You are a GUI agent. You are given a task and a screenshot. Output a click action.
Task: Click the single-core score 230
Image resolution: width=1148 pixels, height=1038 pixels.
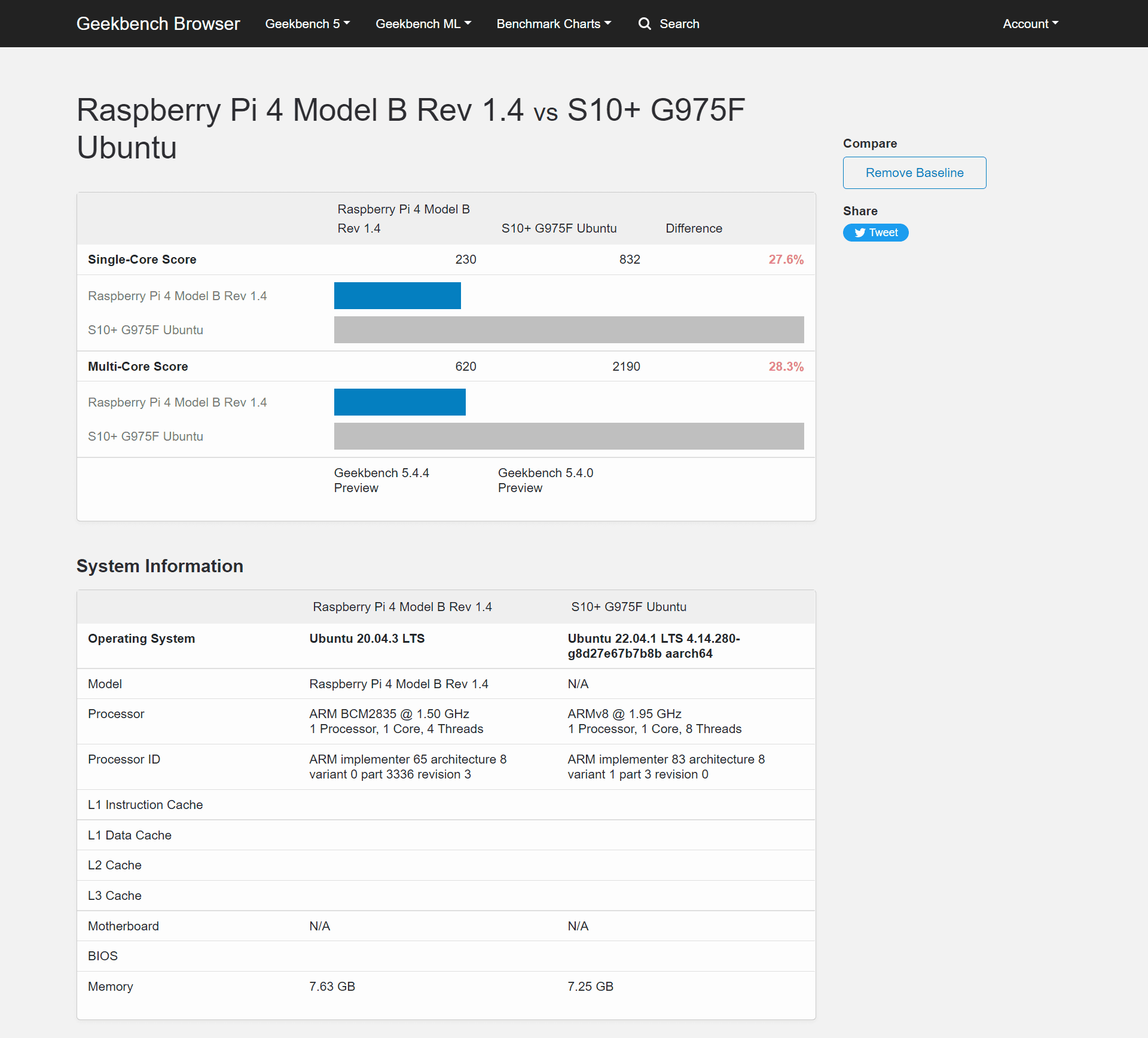[x=466, y=259]
